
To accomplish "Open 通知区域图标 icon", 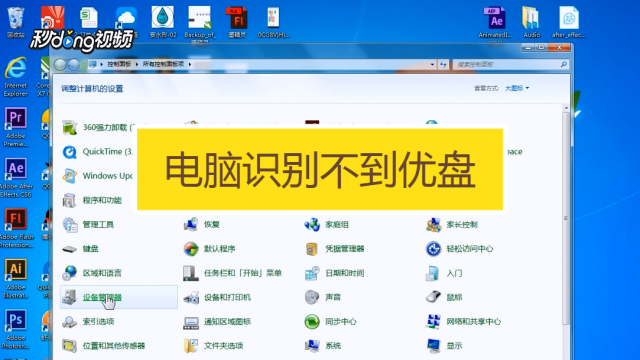I will [x=191, y=322].
